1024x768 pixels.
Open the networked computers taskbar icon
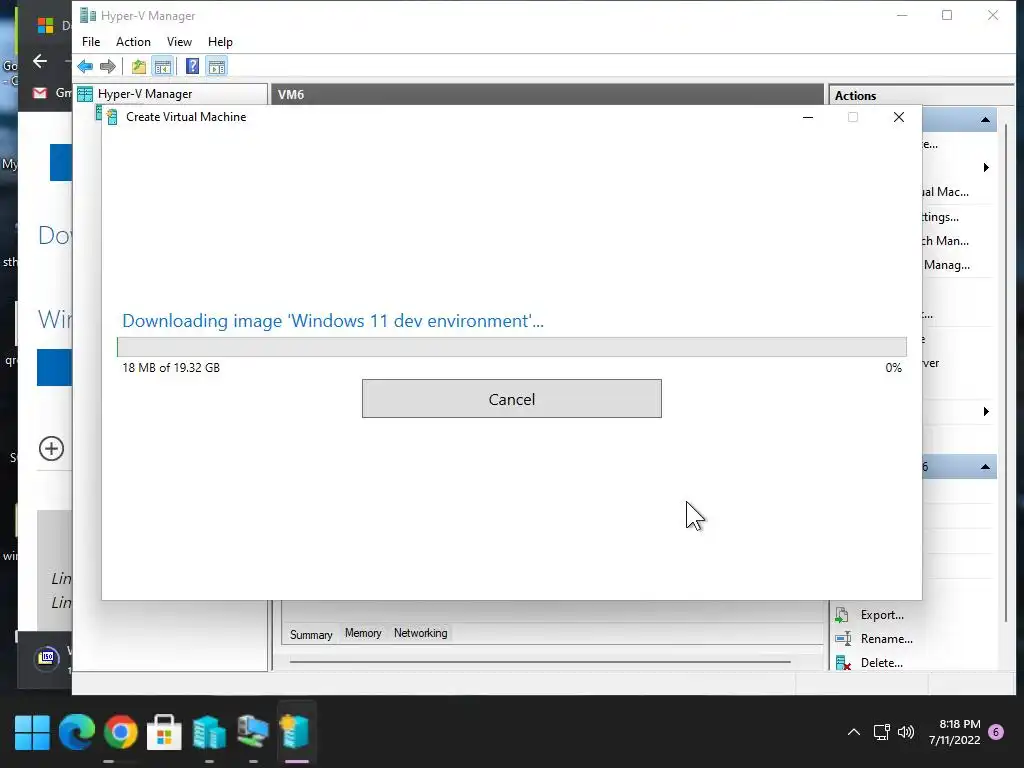coord(253,731)
